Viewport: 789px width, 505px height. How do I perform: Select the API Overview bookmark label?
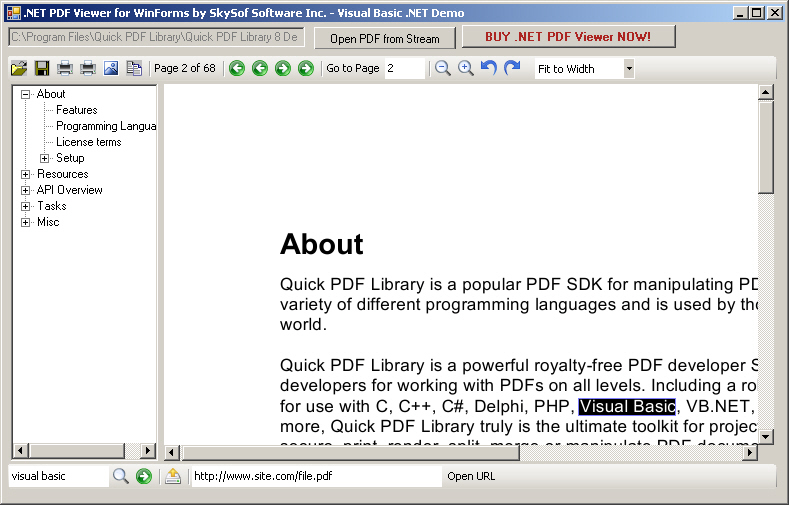click(x=69, y=191)
